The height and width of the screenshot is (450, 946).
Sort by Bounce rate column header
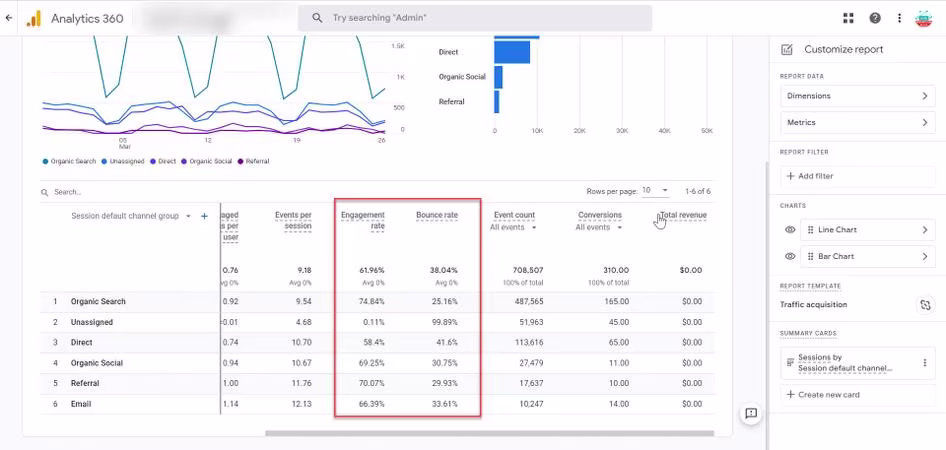pos(437,215)
